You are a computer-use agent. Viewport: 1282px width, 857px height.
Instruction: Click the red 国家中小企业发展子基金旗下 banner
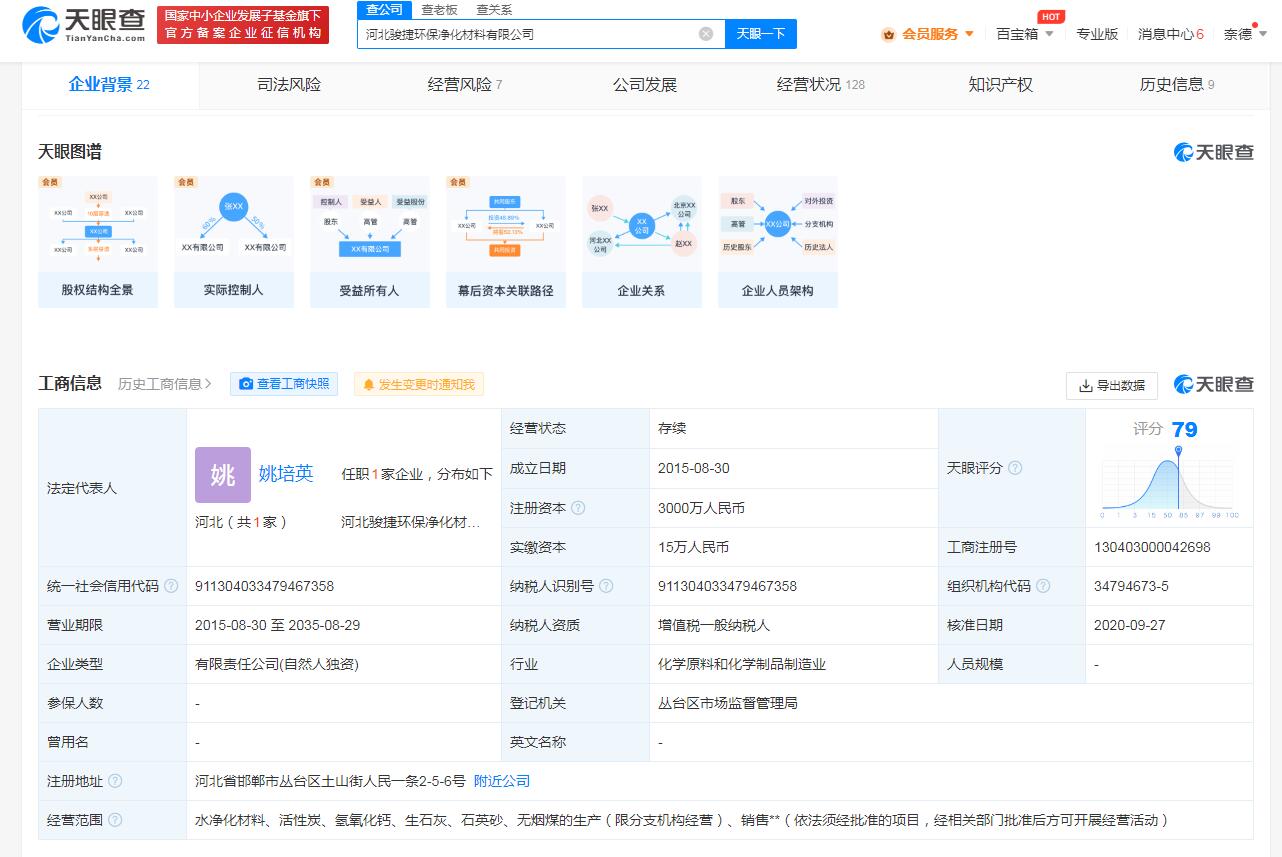pyautogui.click(x=243, y=25)
